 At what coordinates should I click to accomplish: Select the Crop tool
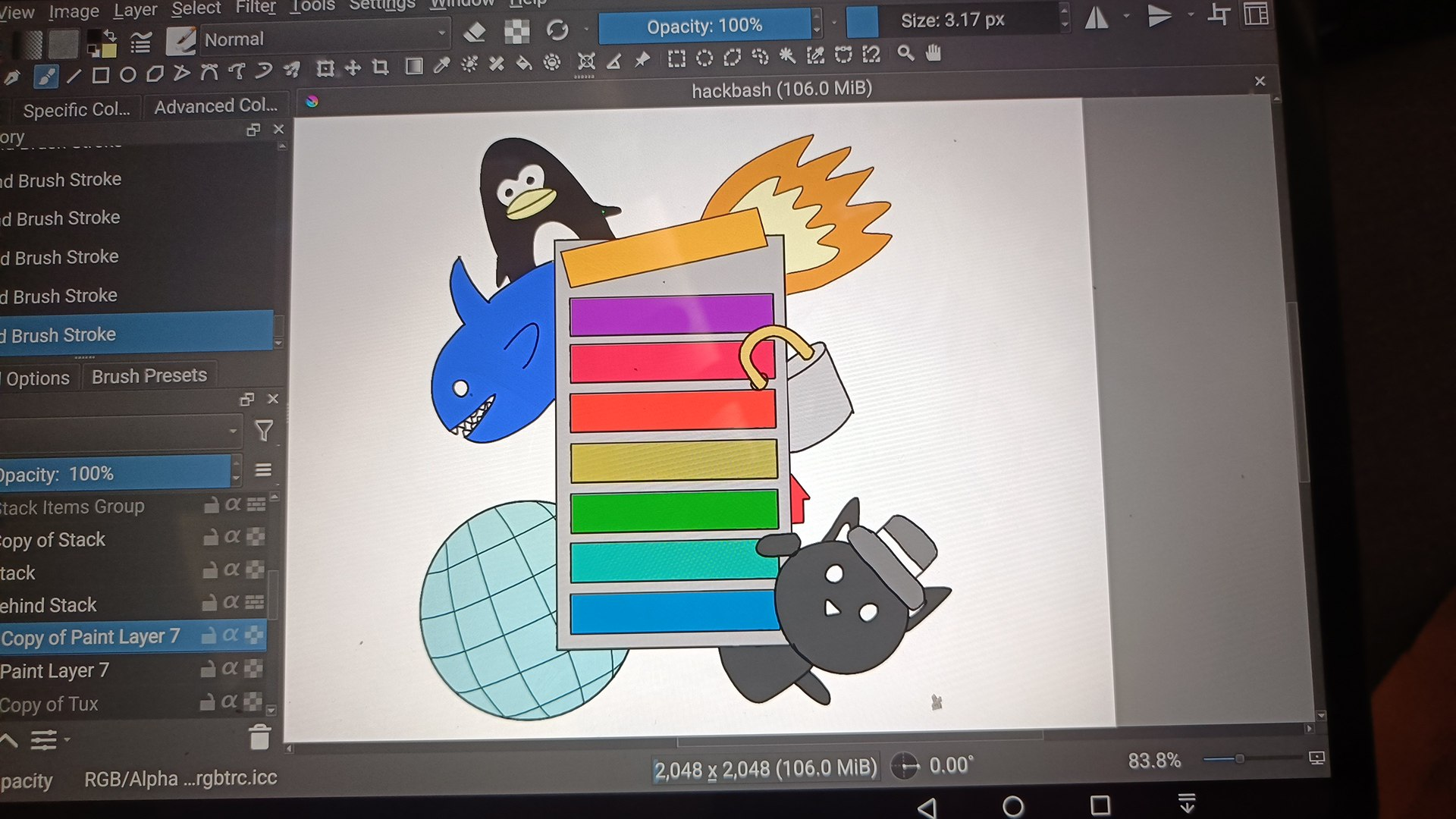378,67
